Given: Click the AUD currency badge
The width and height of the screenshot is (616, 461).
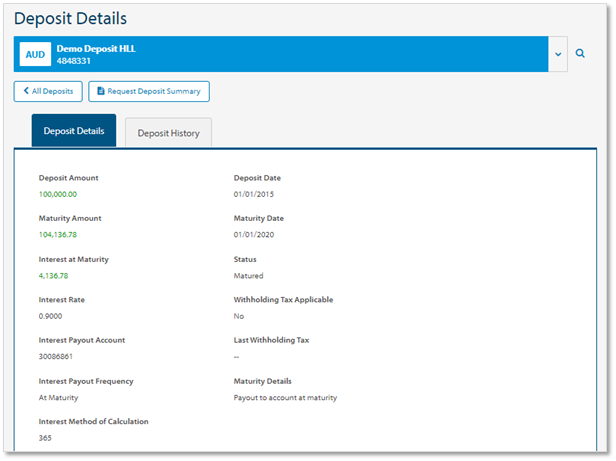Looking at the screenshot, I should point(35,54).
